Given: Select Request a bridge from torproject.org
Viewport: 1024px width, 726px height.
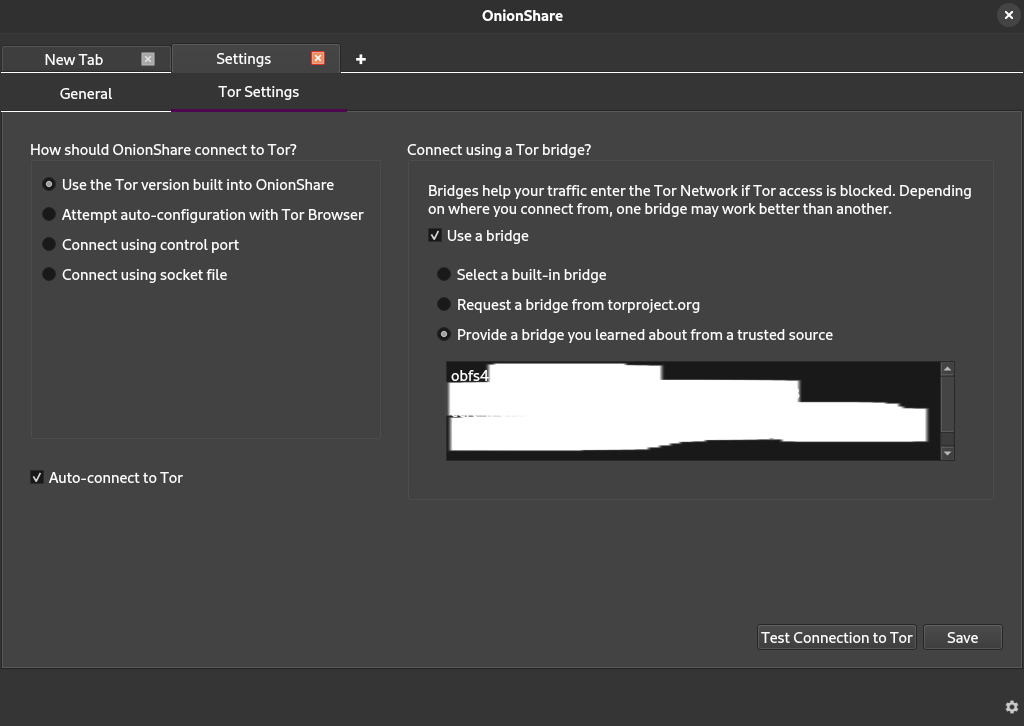Looking at the screenshot, I should (444, 305).
